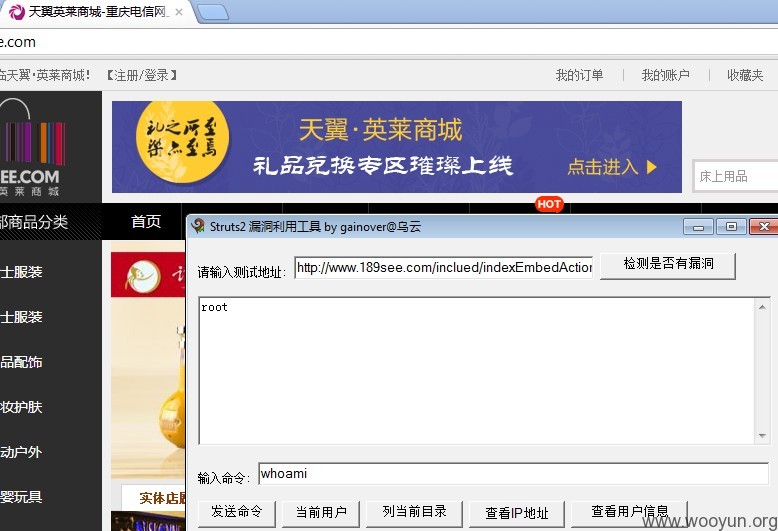Select the 妆护肤 category in sidebar
The height and width of the screenshot is (531, 778).
21,407
